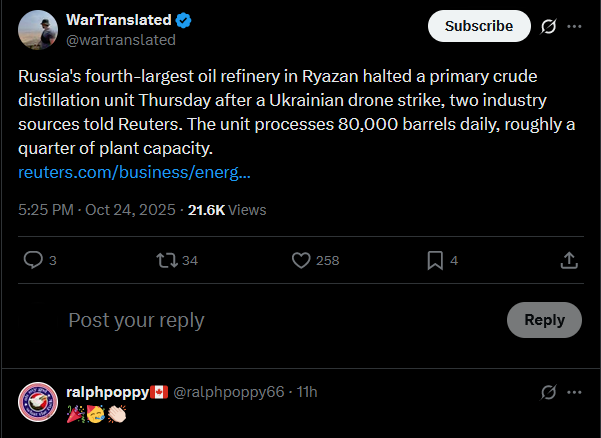
Task: Open the @wartranslated handle link
Action: pyautogui.click(x=121, y=40)
